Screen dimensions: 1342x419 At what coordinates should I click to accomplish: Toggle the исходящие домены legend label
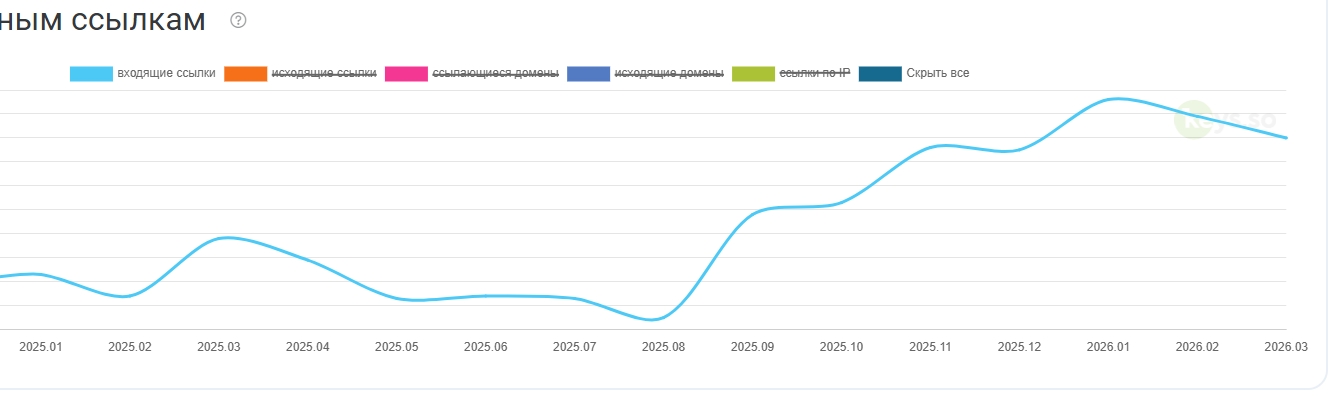[668, 73]
